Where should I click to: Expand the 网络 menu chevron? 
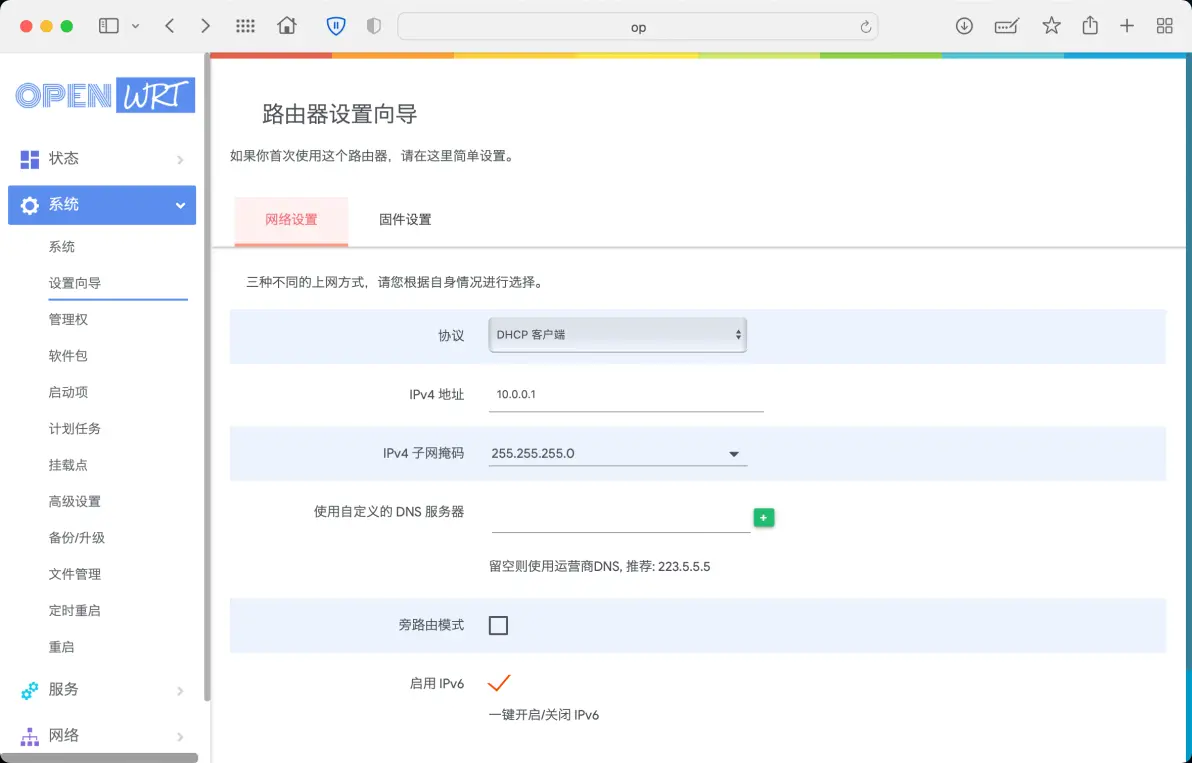[x=180, y=736]
